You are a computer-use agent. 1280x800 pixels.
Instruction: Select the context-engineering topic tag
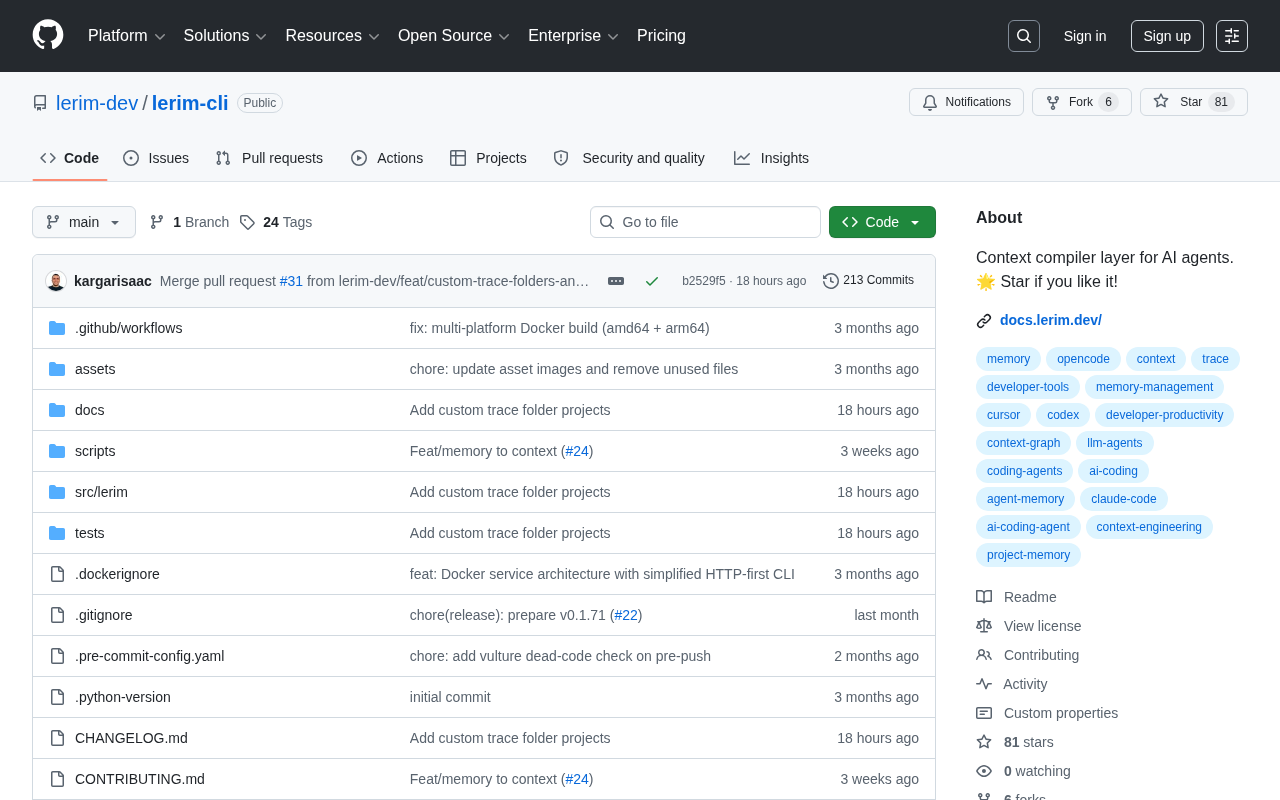(1149, 527)
